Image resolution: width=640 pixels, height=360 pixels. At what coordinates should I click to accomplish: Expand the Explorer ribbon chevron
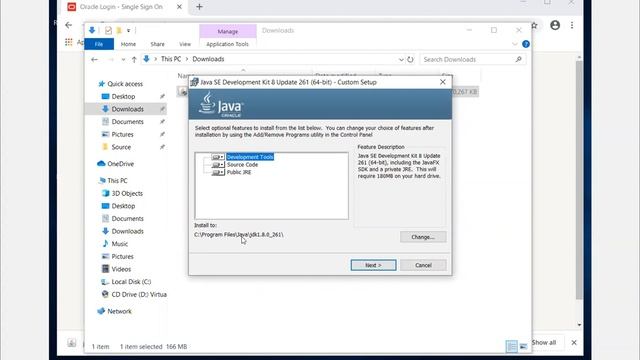(515, 44)
